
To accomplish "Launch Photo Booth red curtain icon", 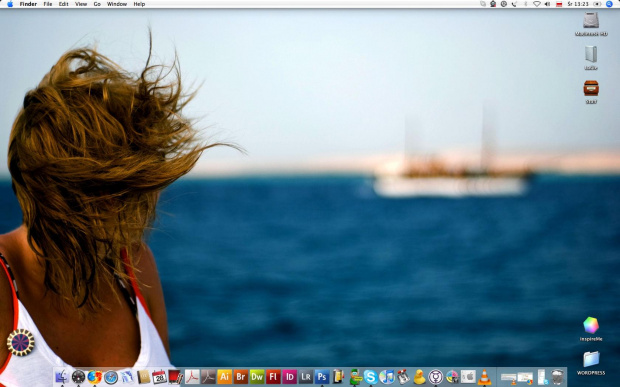I will click(x=176, y=377).
